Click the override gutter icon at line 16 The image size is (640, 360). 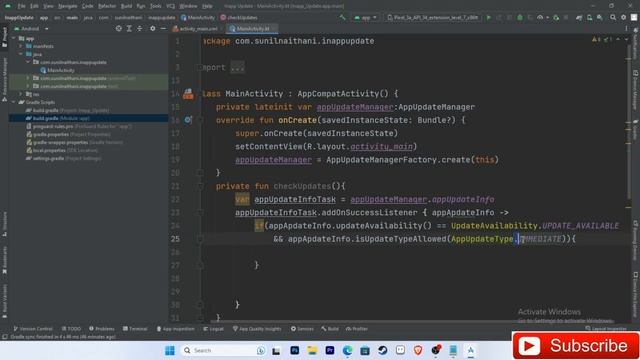pos(187,120)
